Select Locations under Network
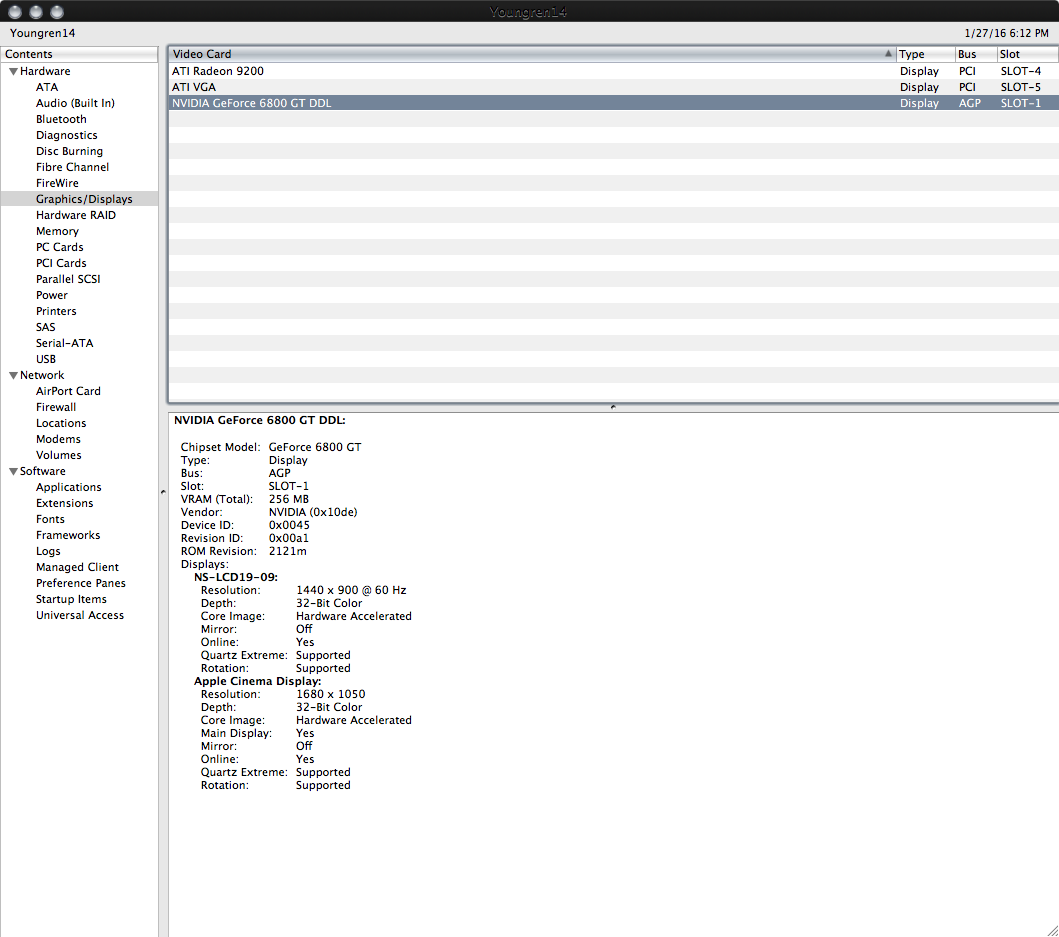Screen dimensions: 1059x937 pyautogui.click(x=61, y=424)
